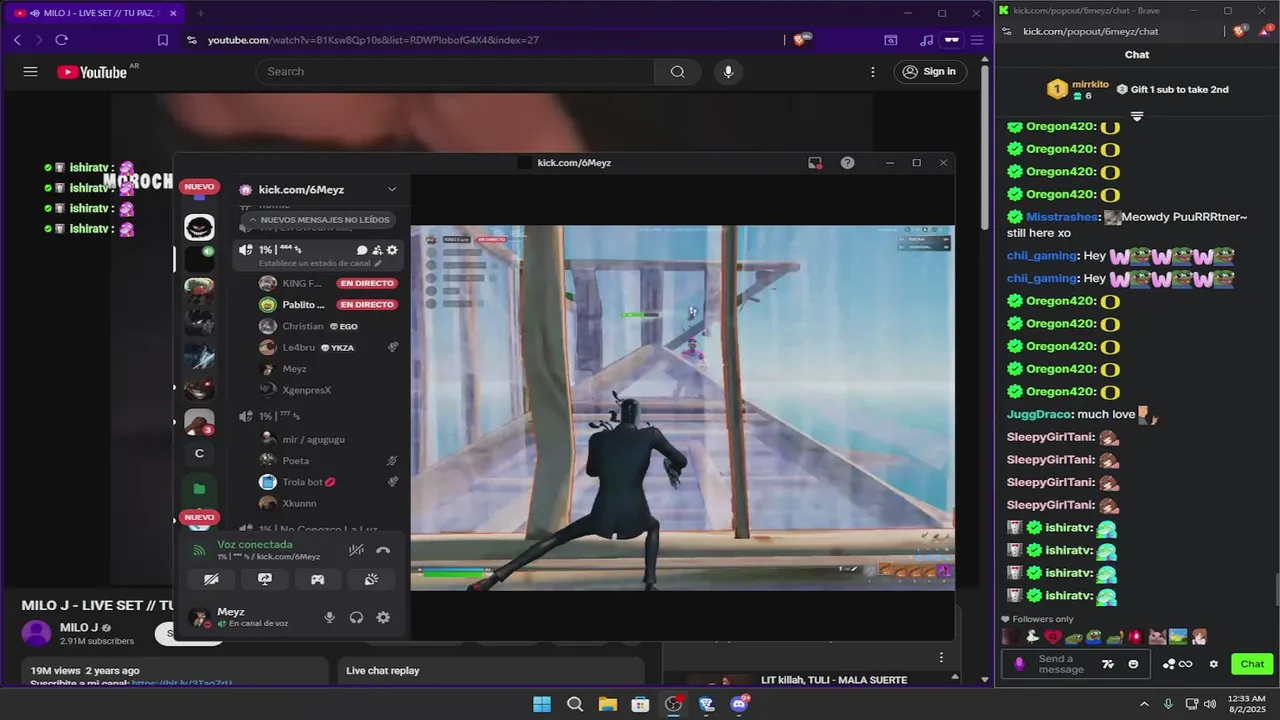Open Windows Start menu
Viewport: 1280px width, 720px height.
[542, 704]
